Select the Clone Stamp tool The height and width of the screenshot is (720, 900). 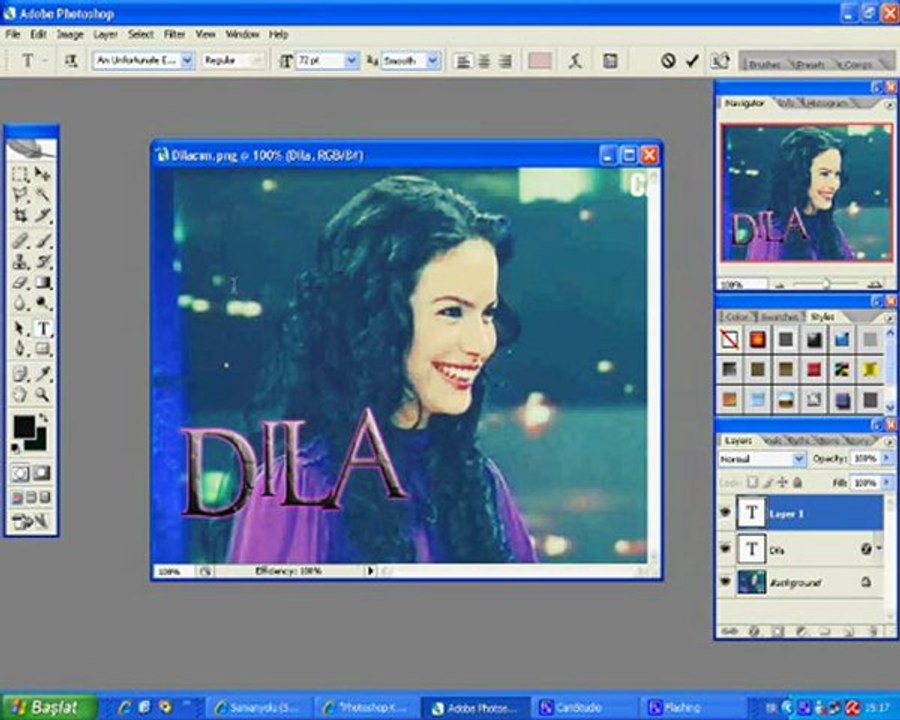click(20, 261)
